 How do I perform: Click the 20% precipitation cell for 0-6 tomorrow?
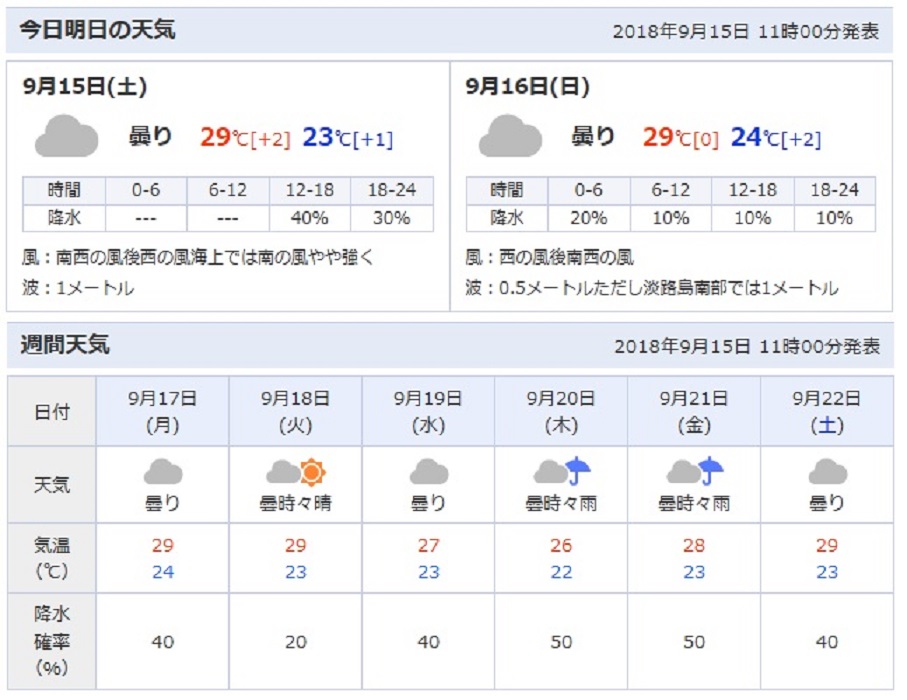(x=589, y=218)
